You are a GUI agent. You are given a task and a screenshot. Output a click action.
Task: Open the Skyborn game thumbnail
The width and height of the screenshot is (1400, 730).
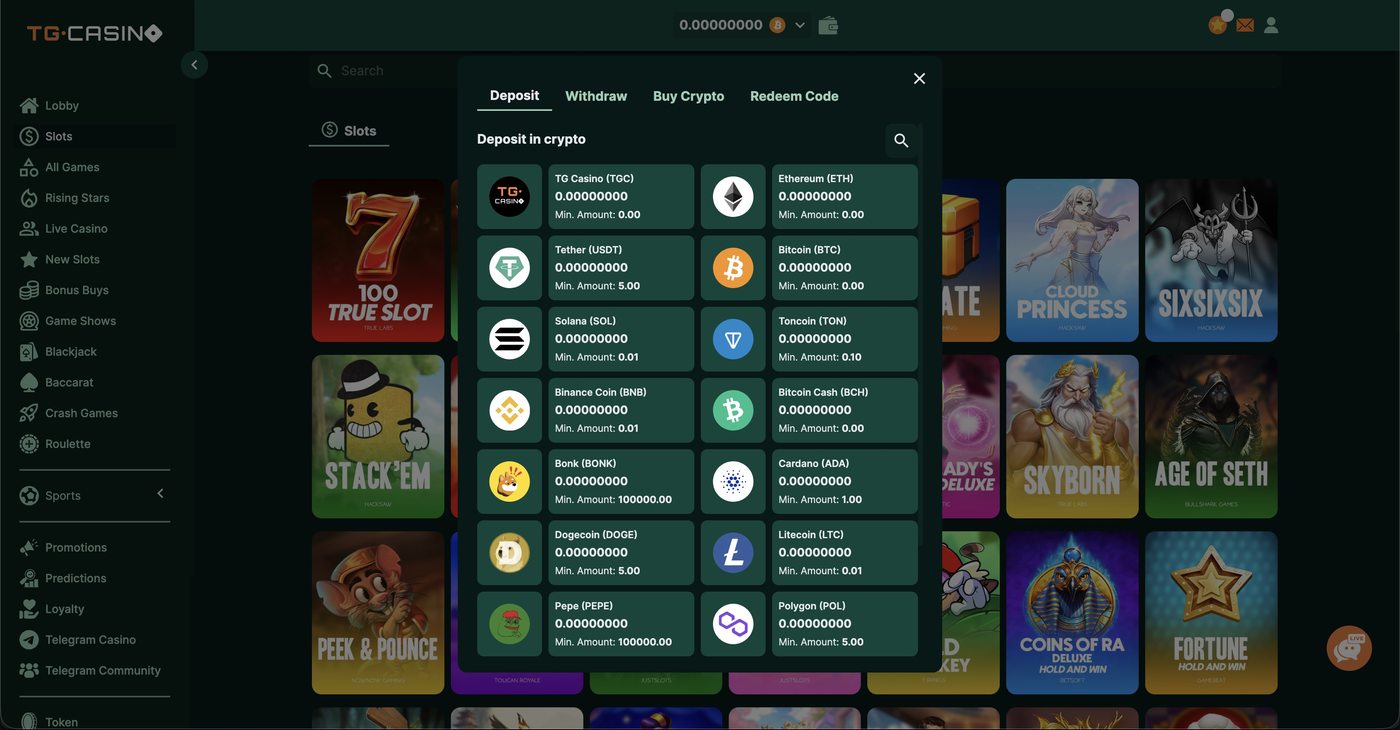1072,437
